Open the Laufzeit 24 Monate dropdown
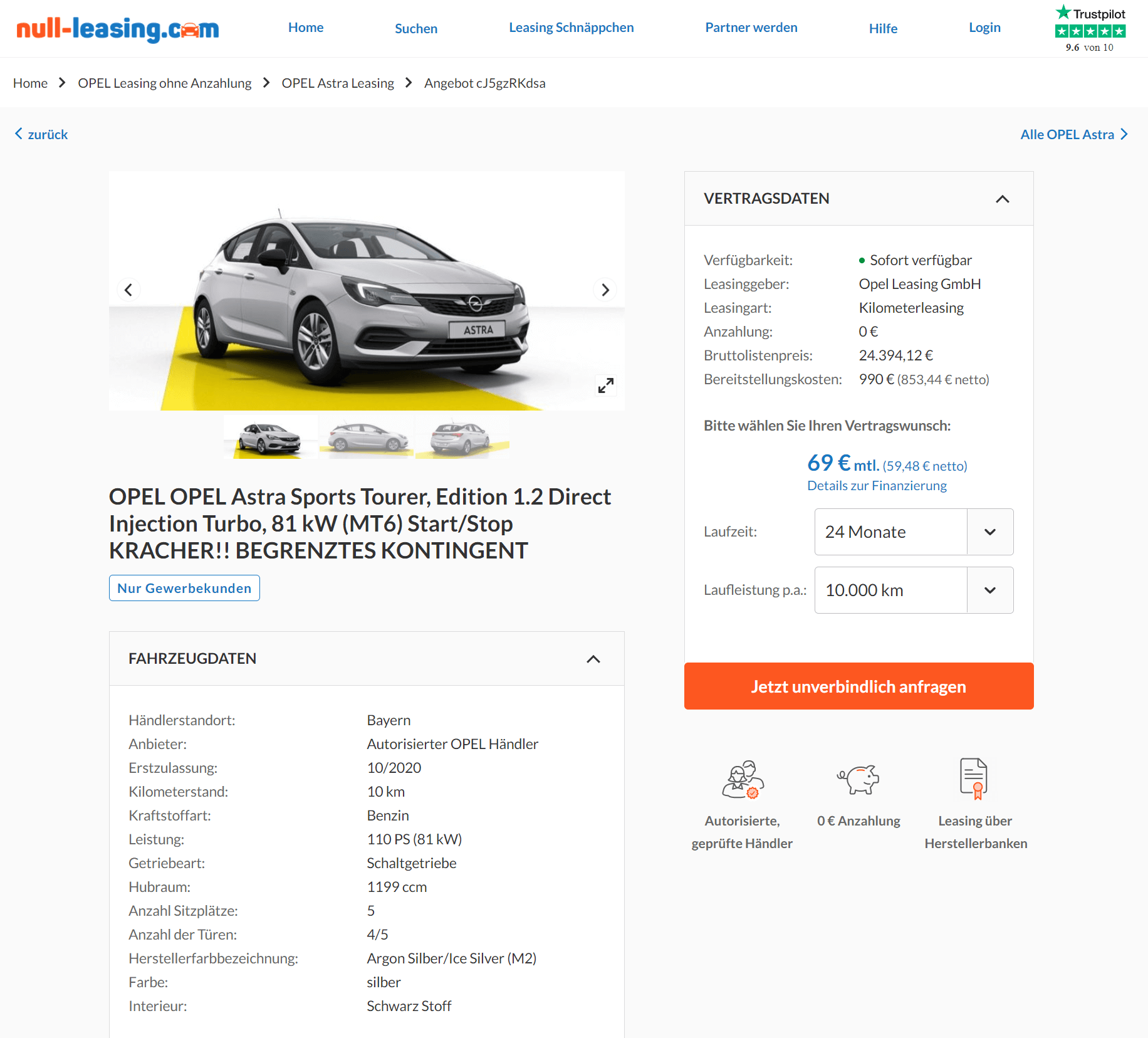The image size is (1148, 1038). click(914, 532)
